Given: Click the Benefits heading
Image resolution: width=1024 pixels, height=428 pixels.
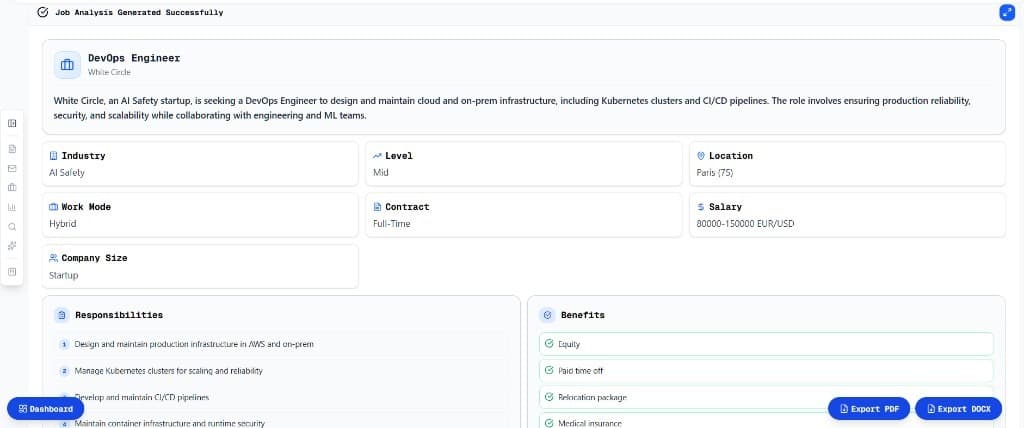Looking at the screenshot, I should pyautogui.click(x=583, y=315).
